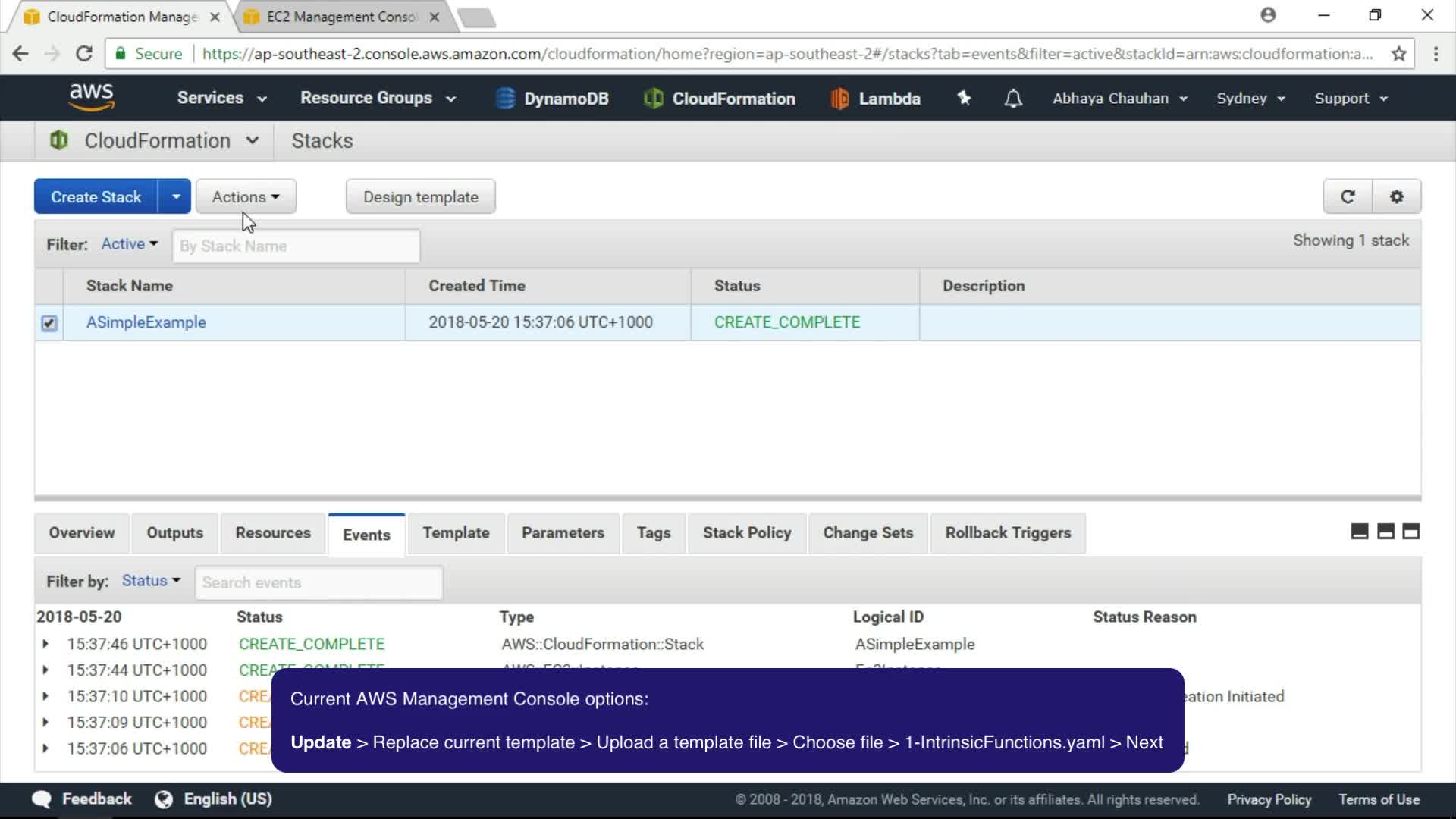Click the pin shortcuts icon in navbar
This screenshot has width=1456, height=819.
[964, 98]
